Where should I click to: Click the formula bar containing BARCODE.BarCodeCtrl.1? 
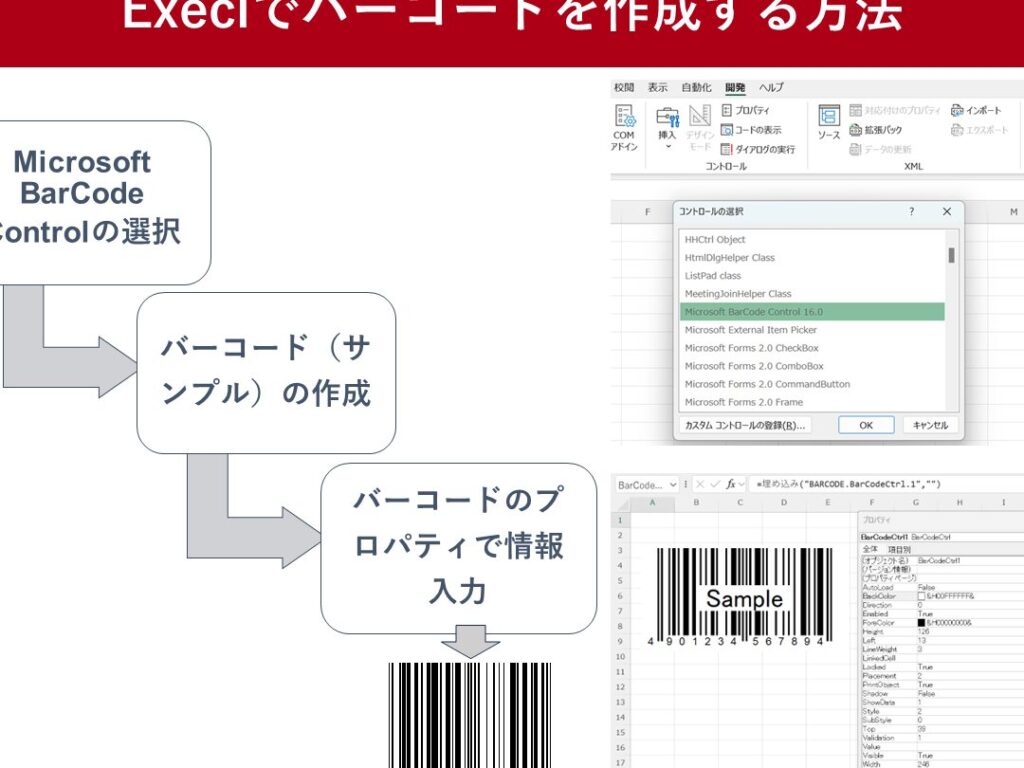tap(885, 484)
